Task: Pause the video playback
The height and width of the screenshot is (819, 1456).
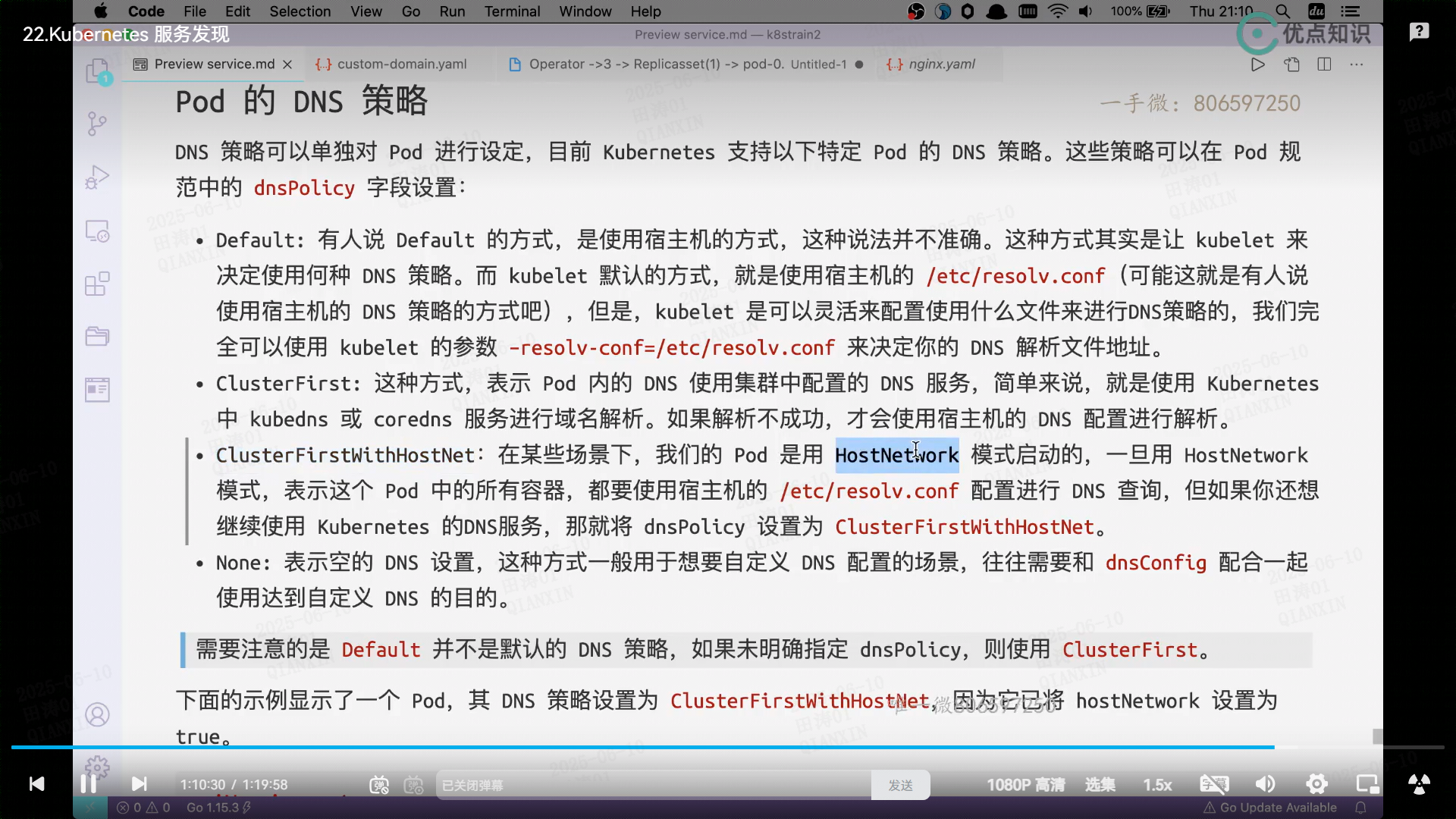Action: pyautogui.click(x=88, y=784)
